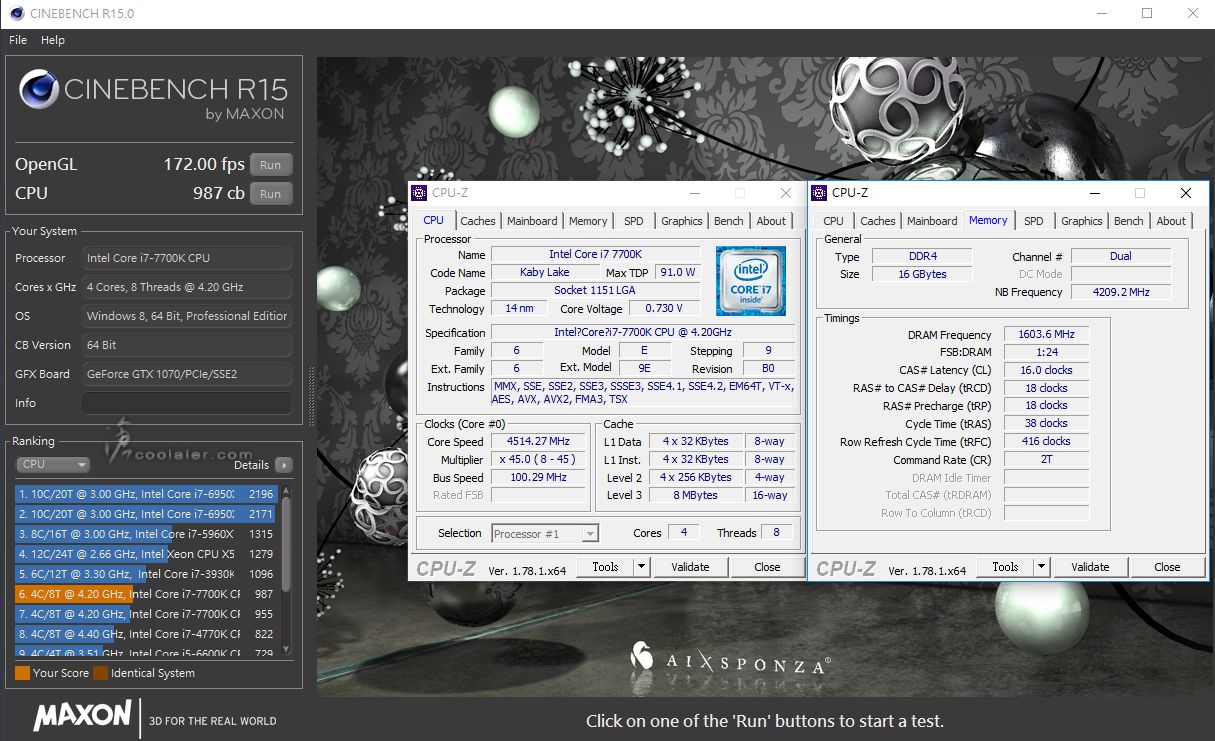Image resolution: width=1215 pixels, height=741 pixels.
Task: Switch to SPD tab in CPU-Z Memory window
Action: [x=1034, y=221]
